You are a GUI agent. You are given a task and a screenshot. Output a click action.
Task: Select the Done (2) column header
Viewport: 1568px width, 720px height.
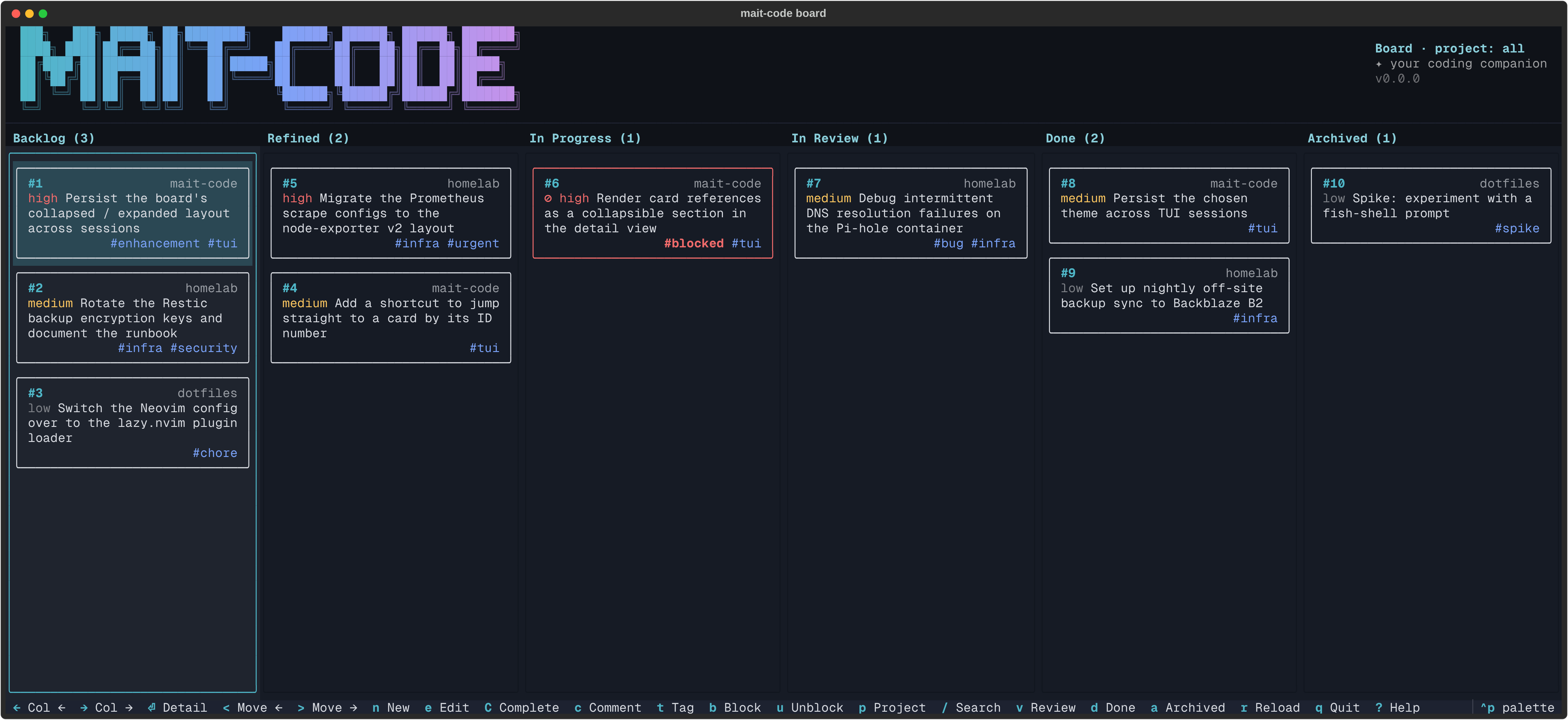[x=1075, y=138]
